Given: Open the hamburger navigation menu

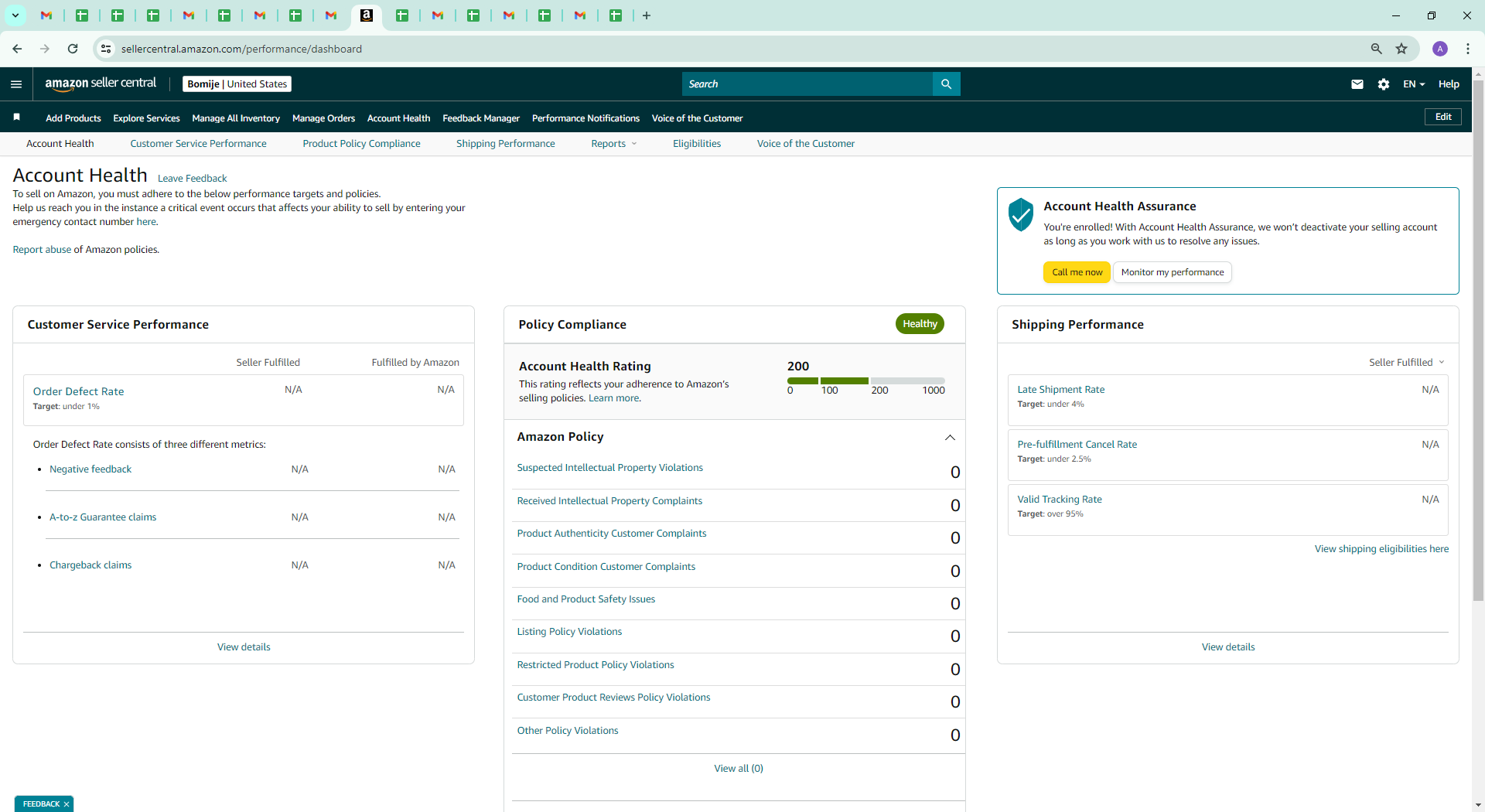Looking at the screenshot, I should [x=16, y=84].
